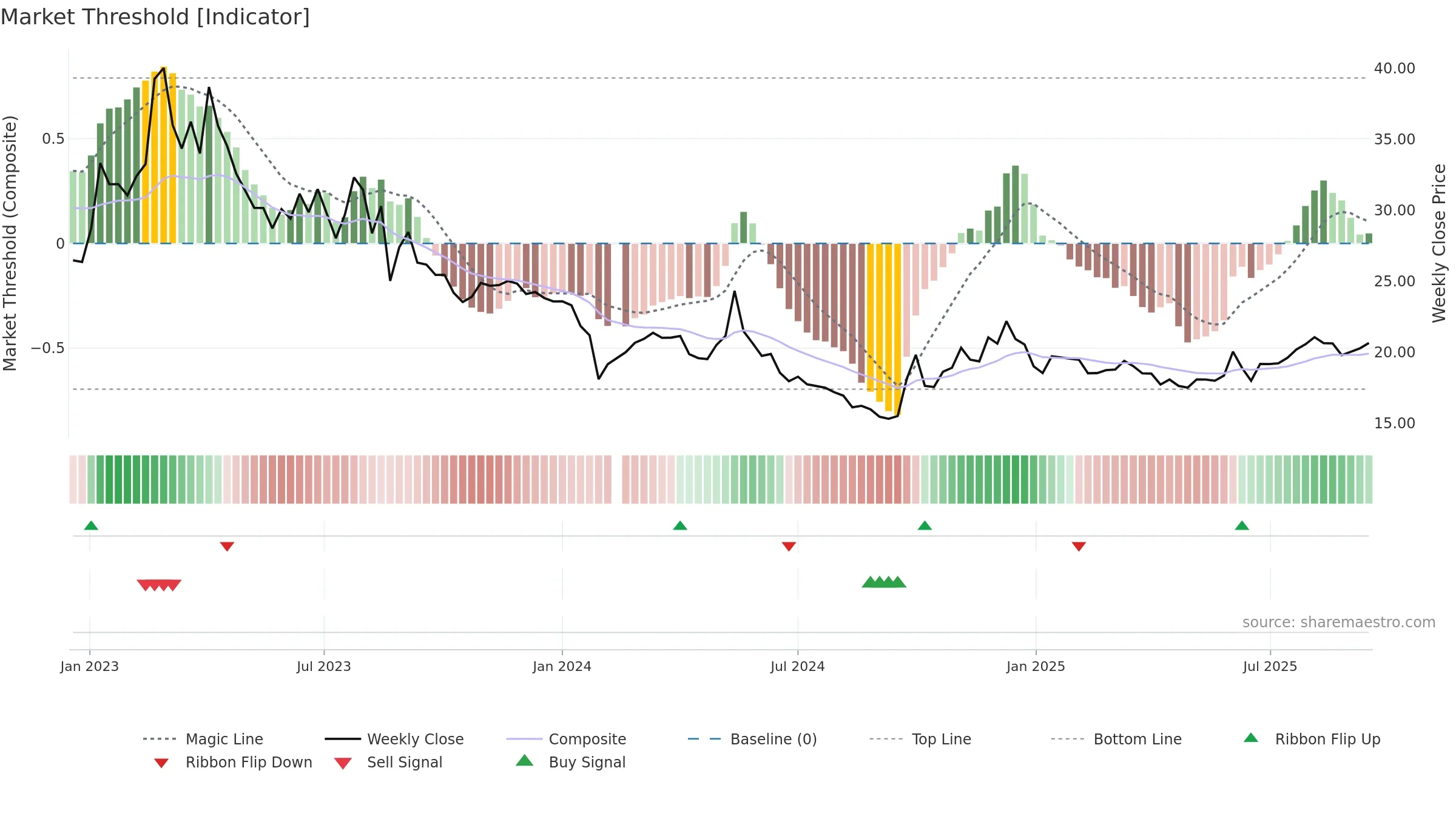The height and width of the screenshot is (819, 1456).
Task: Toggle the Bottom Line legend entry
Action: click(1116, 739)
